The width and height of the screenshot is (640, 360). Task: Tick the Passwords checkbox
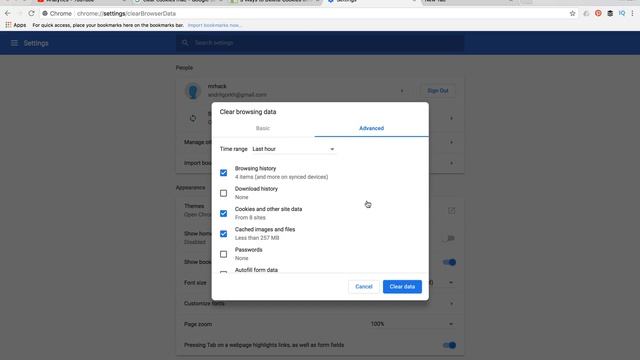(x=223, y=254)
